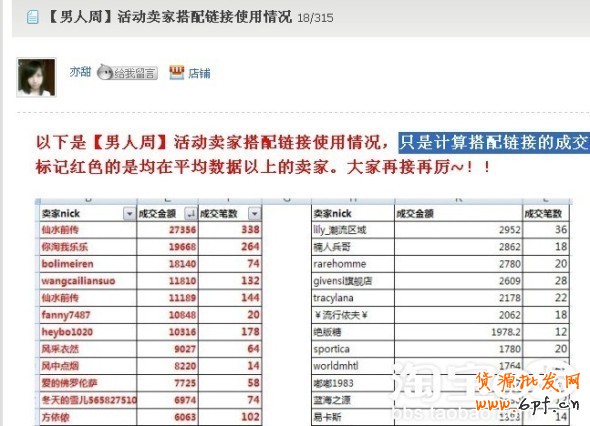Click the tracylana seller cell
The image size is (590, 426).
353,298
